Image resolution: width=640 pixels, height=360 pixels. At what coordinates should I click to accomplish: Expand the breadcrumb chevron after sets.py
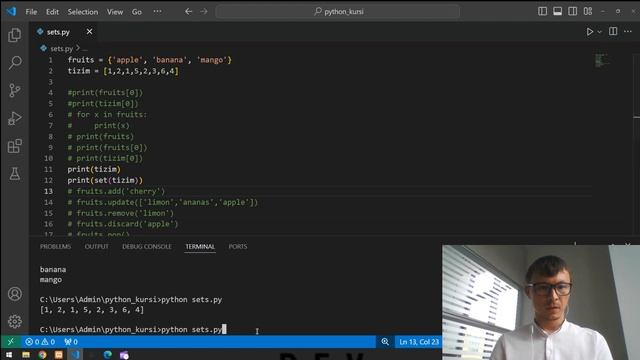78,48
